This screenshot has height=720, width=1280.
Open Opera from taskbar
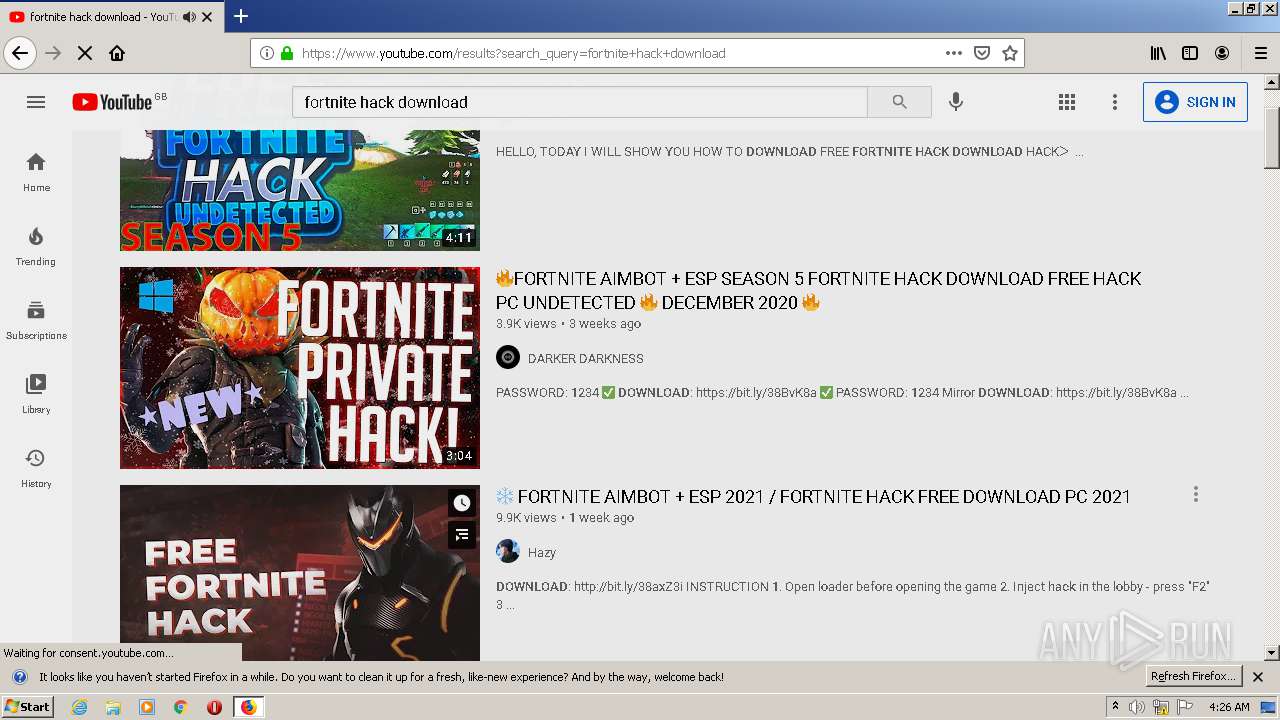coord(214,707)
